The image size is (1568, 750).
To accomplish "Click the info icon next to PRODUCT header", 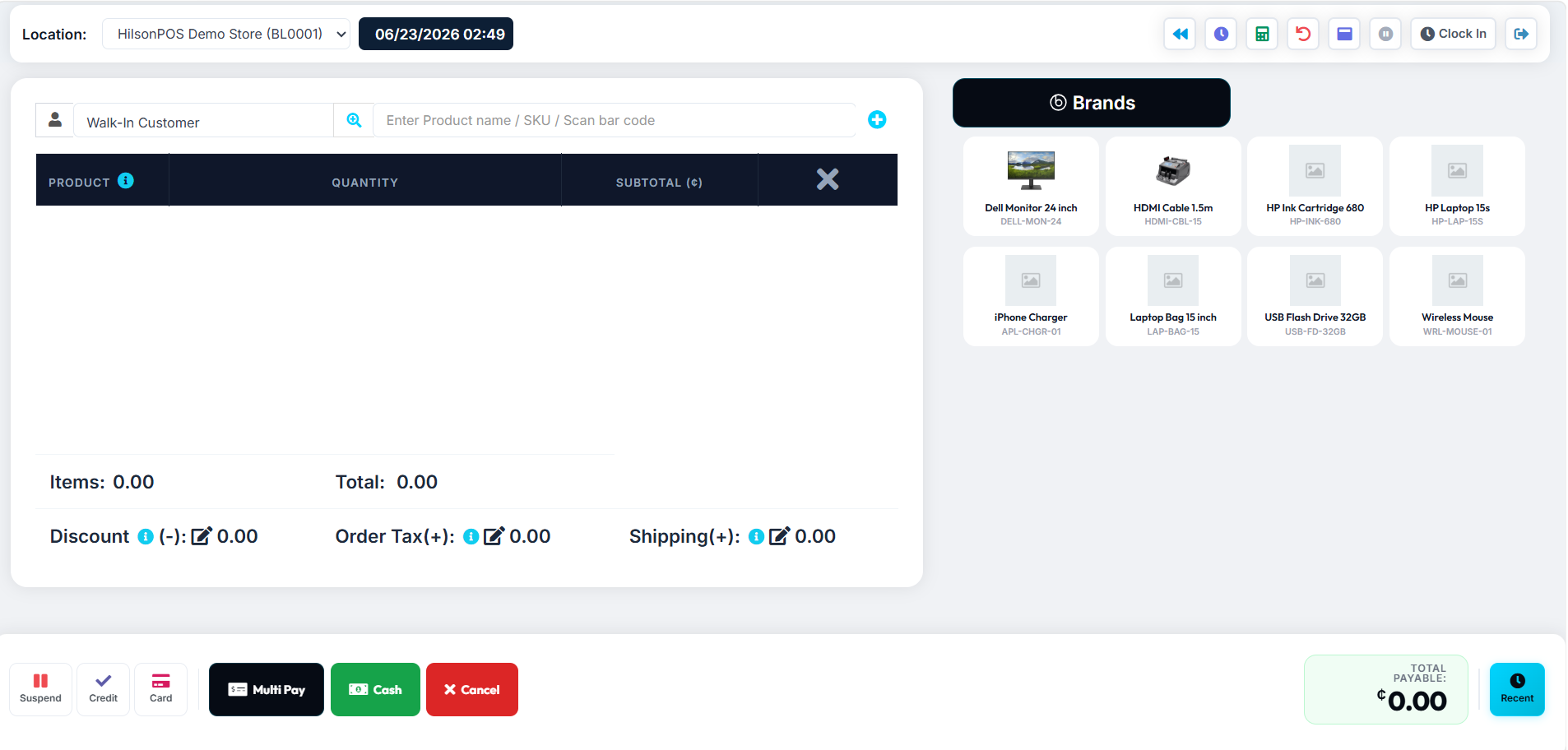I will (126, 181).
